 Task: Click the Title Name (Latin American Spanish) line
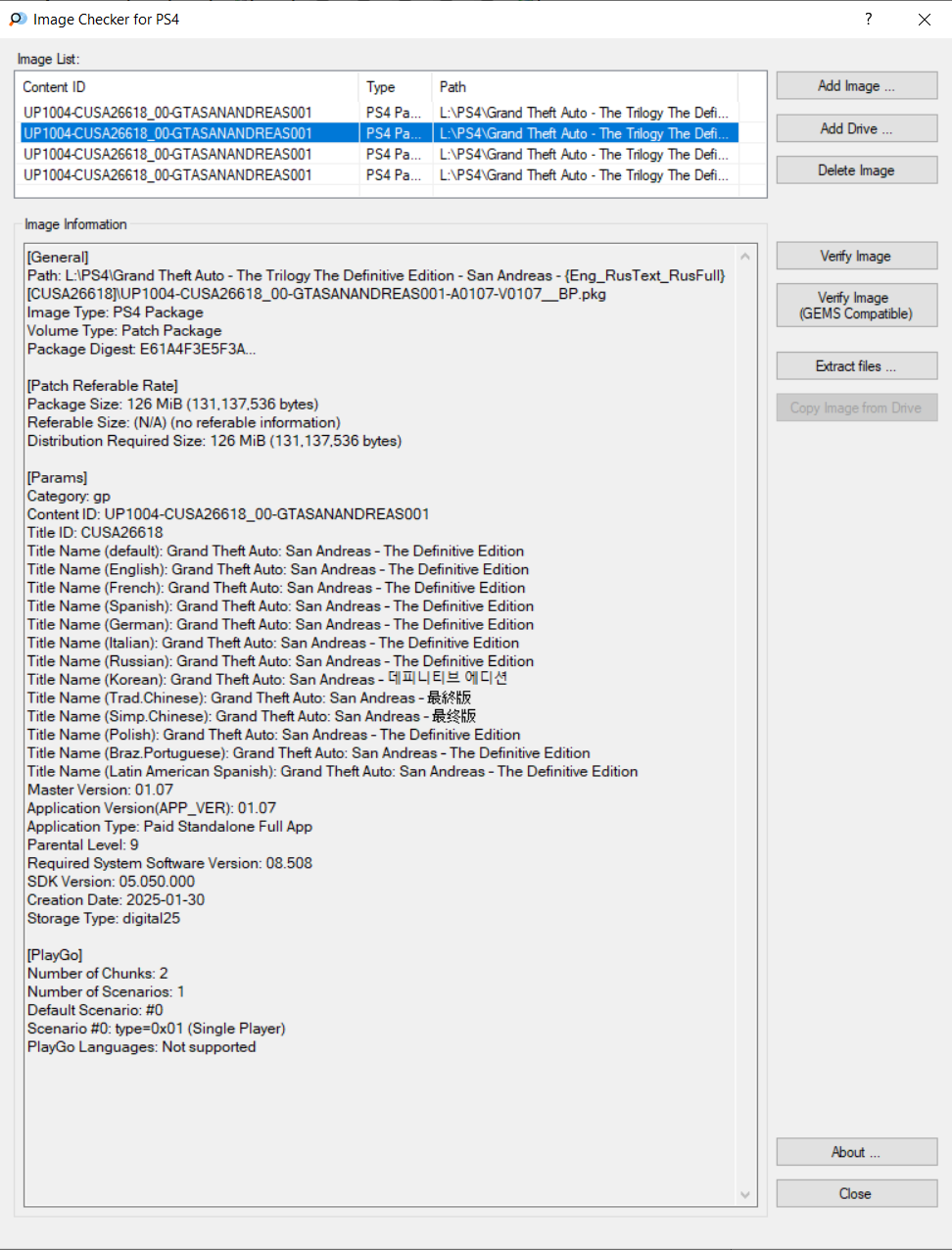[x=332, y=772]
